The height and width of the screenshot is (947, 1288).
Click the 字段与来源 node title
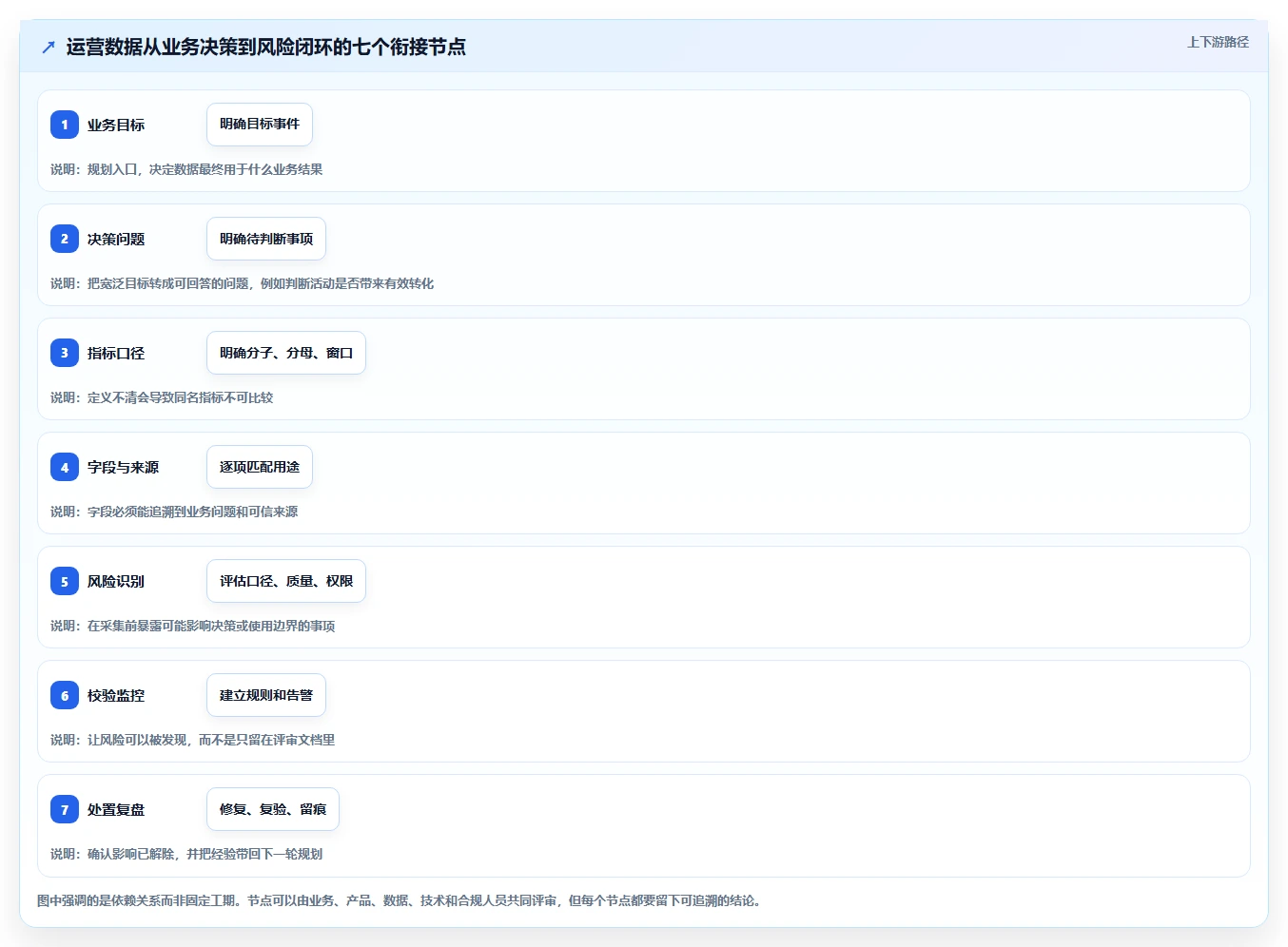coord(124,467)
